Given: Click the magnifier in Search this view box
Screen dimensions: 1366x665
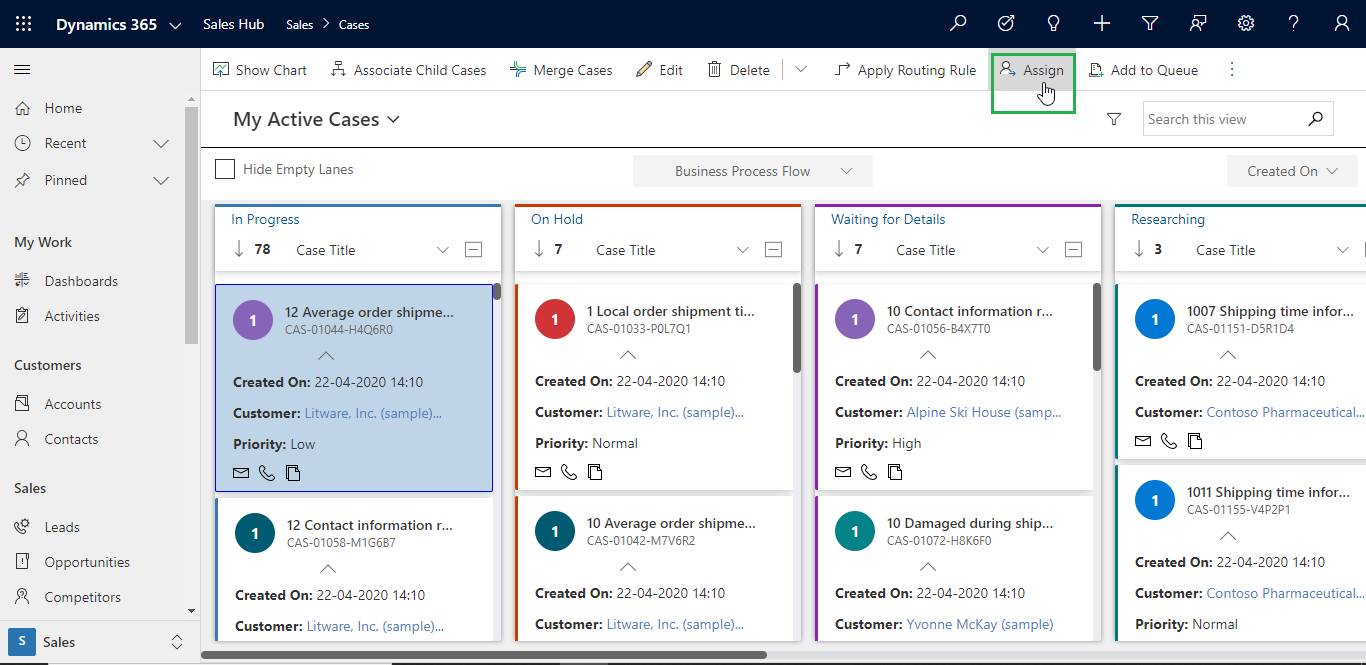Looking at the screenshot, I should tap(1316, 119).
